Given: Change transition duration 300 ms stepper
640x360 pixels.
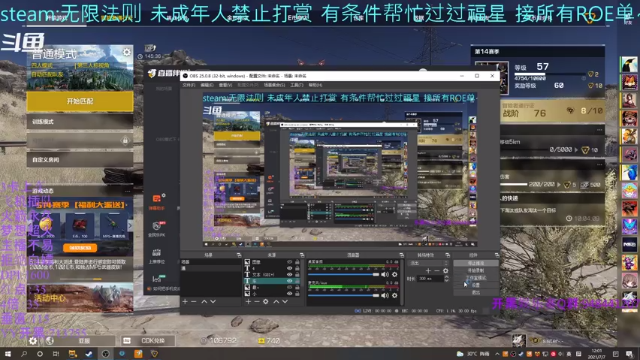Looking at the screenshot, I should pos(447,278).
